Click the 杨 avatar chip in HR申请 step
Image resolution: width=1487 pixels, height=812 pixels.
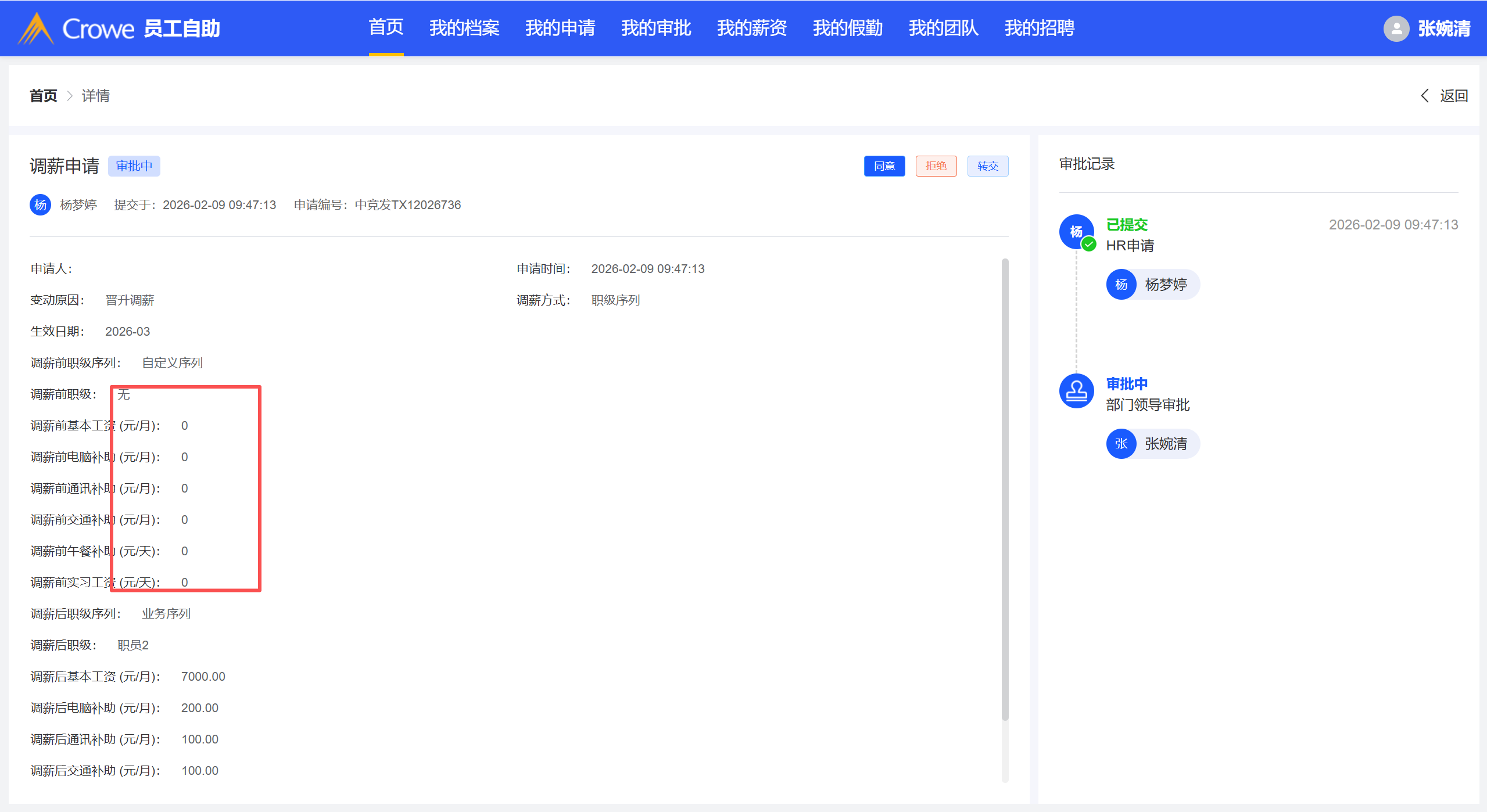[x=1121, y=285]
